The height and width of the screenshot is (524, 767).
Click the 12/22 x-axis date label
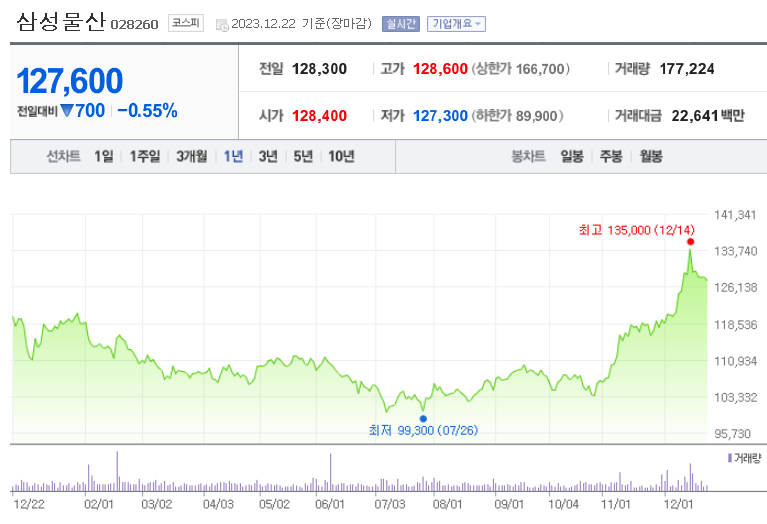click(x=29, y=504)
